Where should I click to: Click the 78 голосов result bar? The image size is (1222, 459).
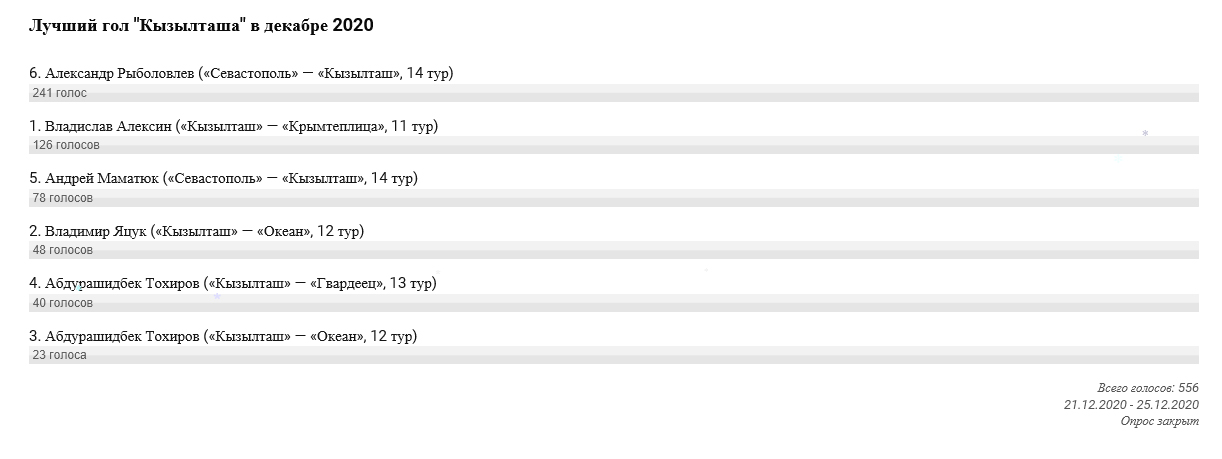614,198
